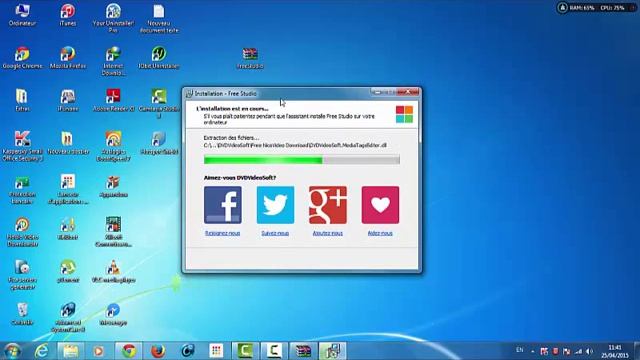The height and width of the screenshot is (360, 640).
Task: Click the RAM and CPU monitor widget
Action: 595,7
